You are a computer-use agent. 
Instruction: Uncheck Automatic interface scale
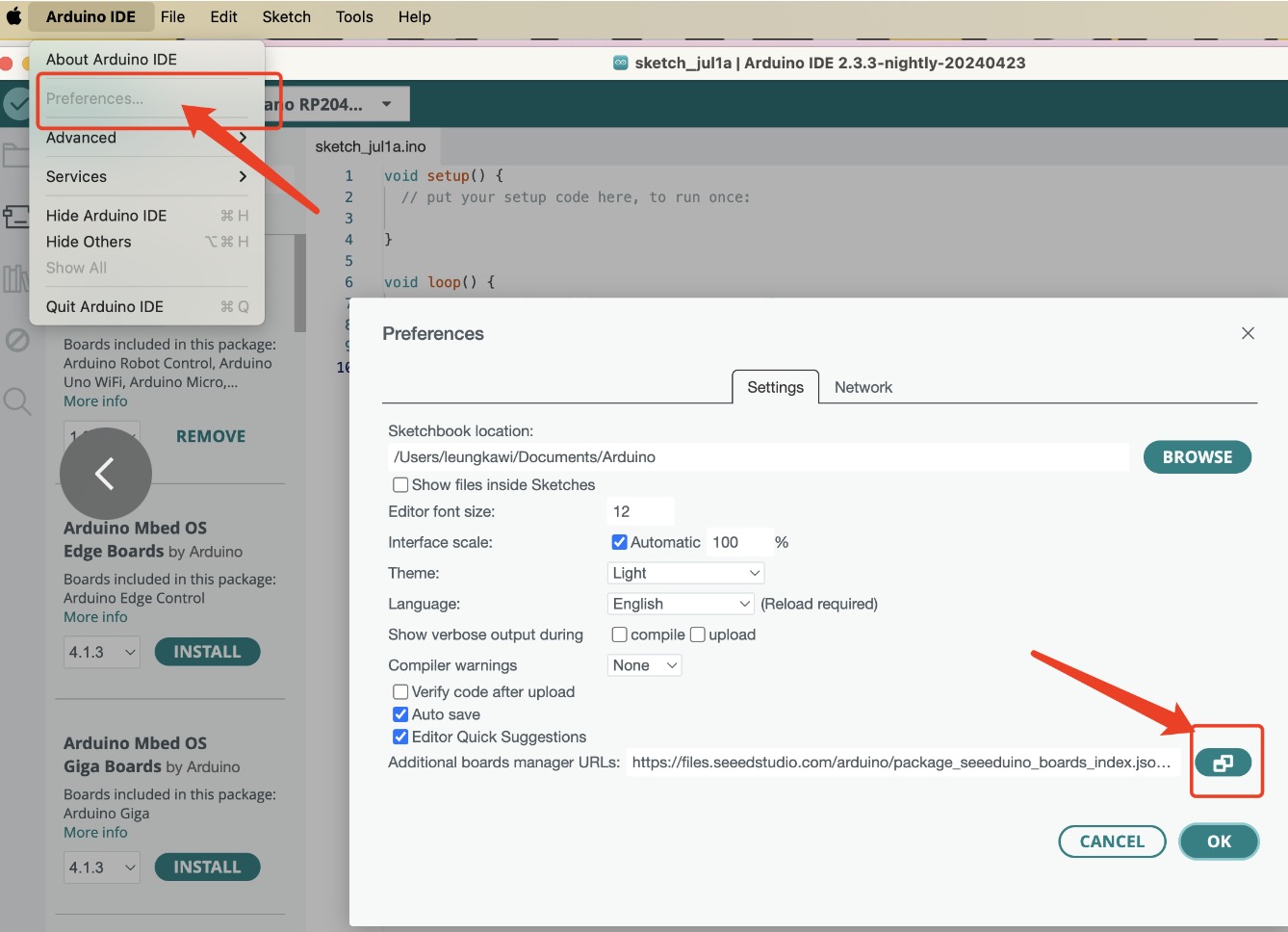click(620, 542)
